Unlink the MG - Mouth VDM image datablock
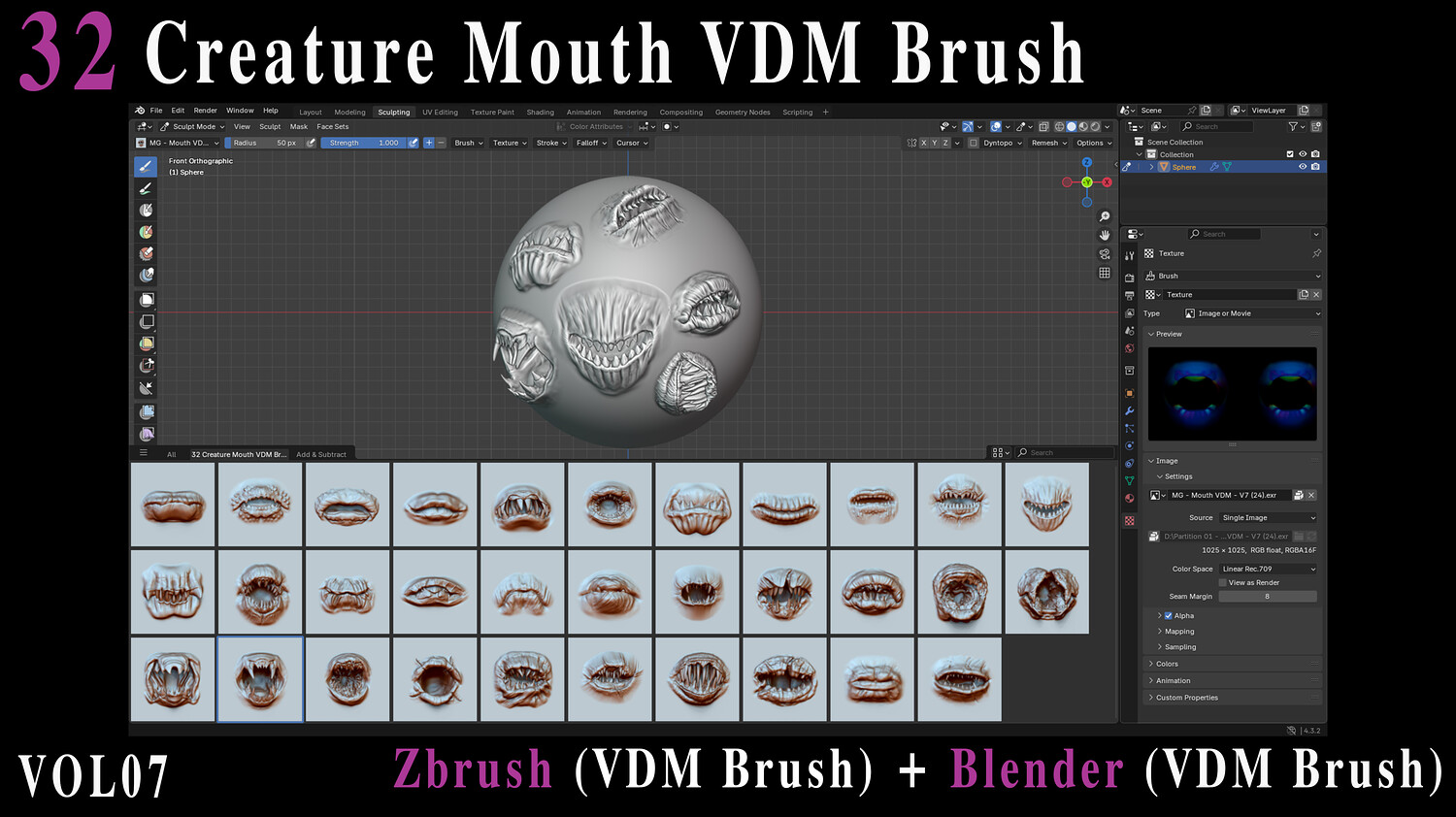The width and height of the screenshot is (1456, 817). point(1311,495)
